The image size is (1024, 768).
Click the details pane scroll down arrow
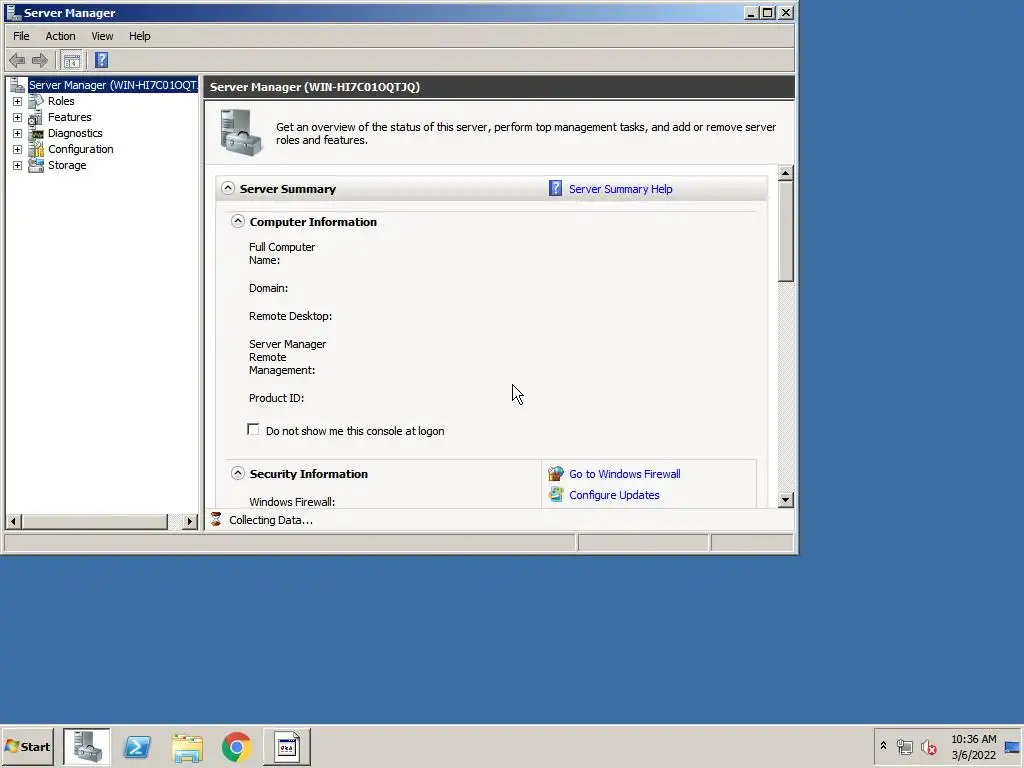point(786,500)
